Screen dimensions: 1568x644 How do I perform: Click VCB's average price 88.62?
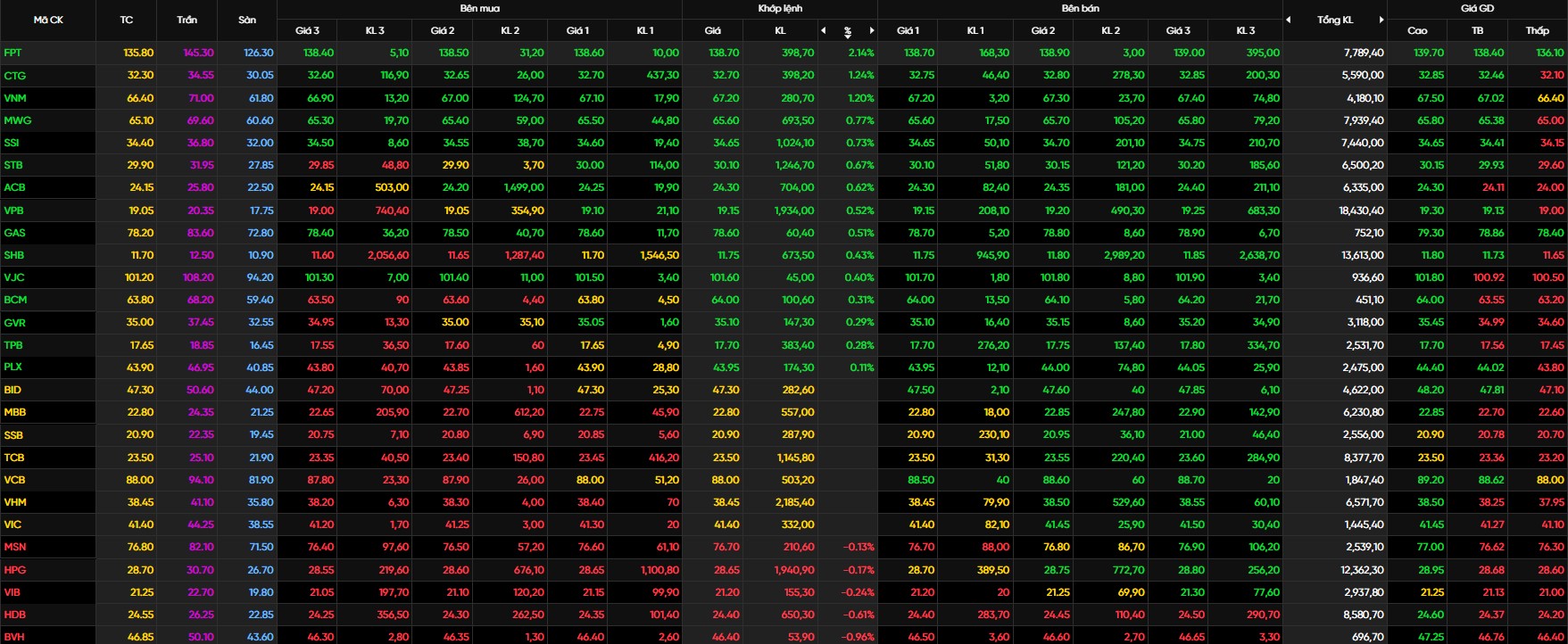tap(1491, 480)
